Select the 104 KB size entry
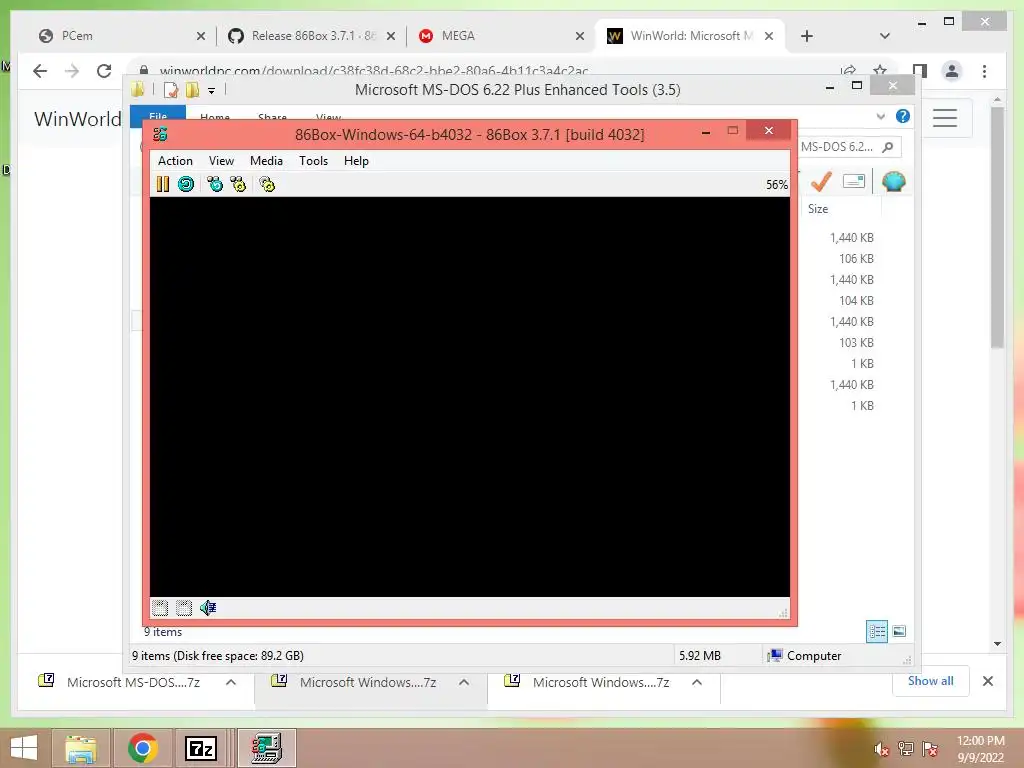Screen dimensions: 1024x768 point(856,300)
